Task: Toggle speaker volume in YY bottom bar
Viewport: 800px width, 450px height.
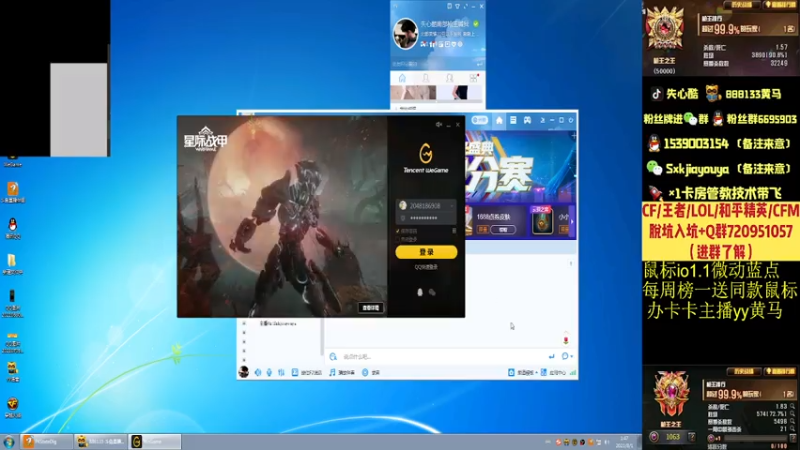Action: 258,372
